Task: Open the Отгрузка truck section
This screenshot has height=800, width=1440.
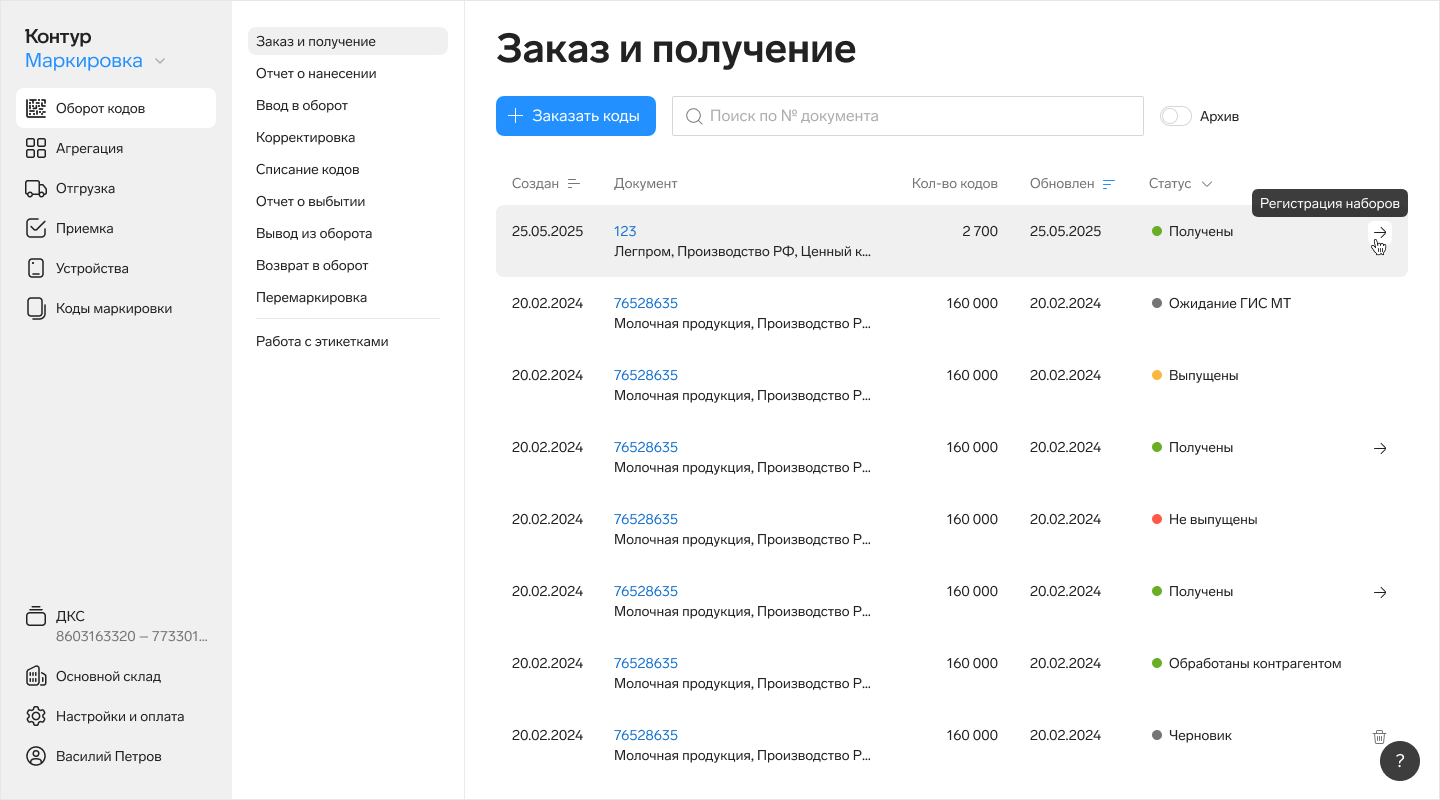Action: click(x=85, y=188)
